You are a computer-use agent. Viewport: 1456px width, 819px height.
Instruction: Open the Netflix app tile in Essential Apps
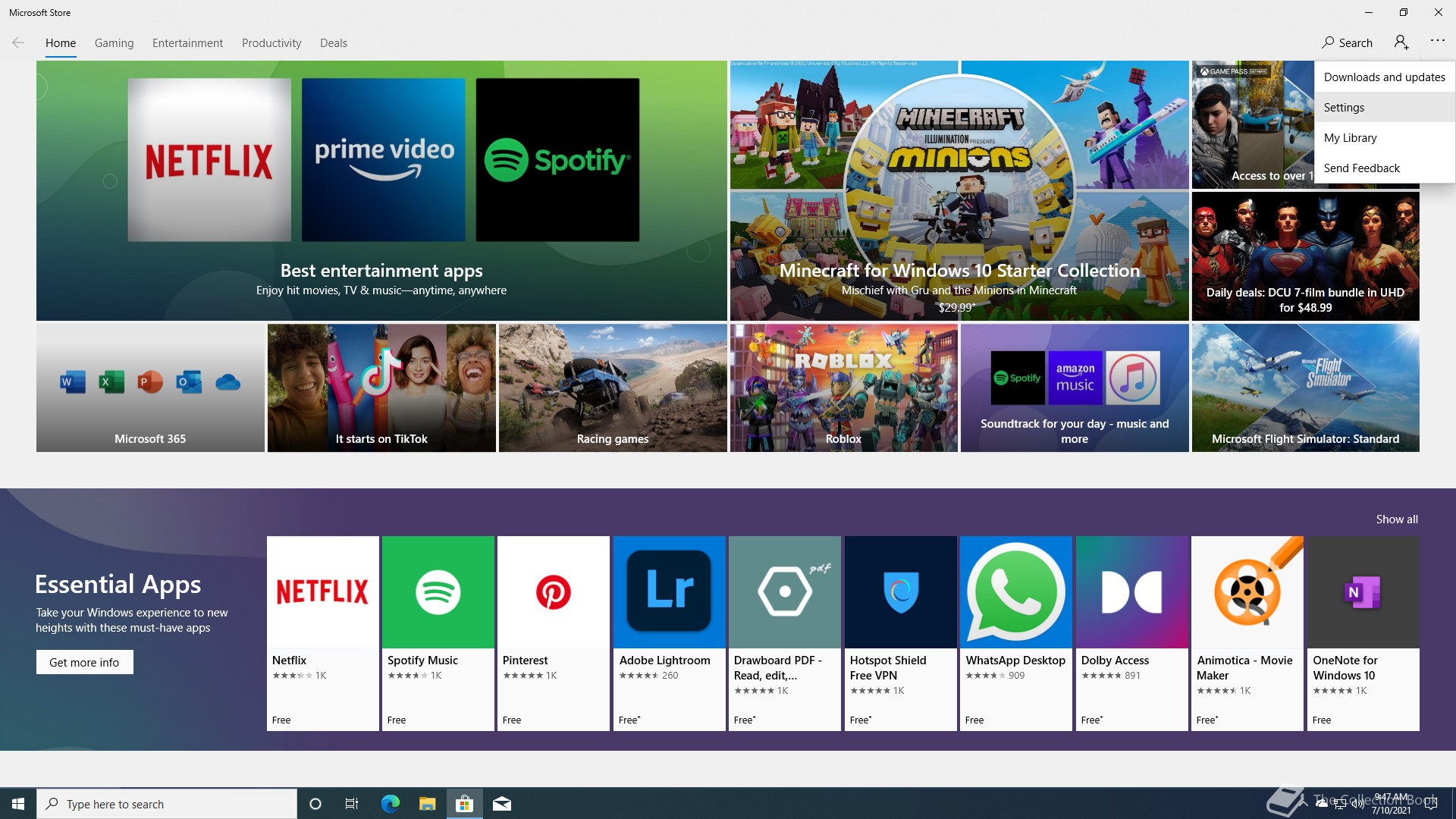(x=322, y=633)
